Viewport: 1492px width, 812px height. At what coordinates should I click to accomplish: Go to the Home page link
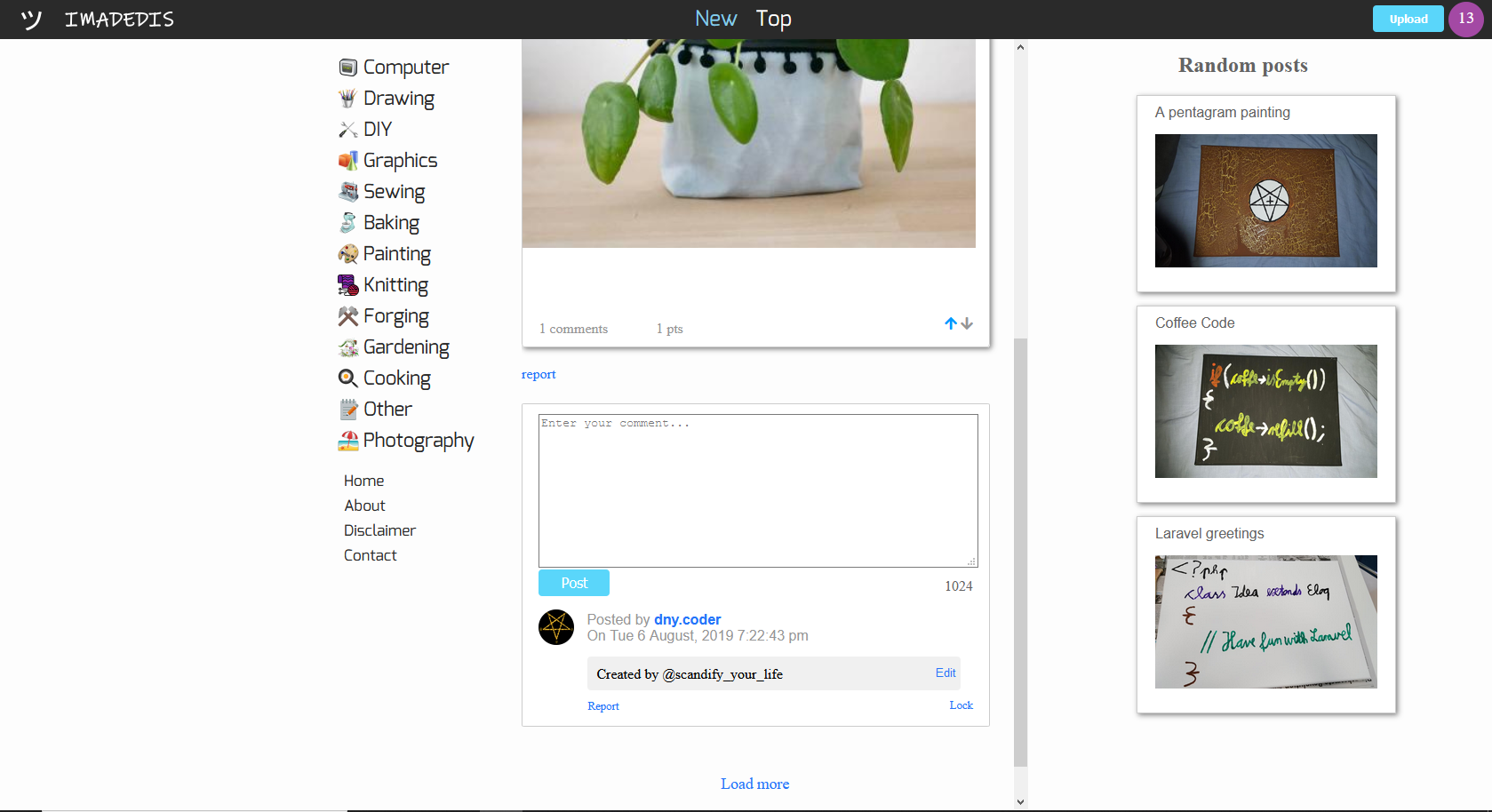(364, 481)
